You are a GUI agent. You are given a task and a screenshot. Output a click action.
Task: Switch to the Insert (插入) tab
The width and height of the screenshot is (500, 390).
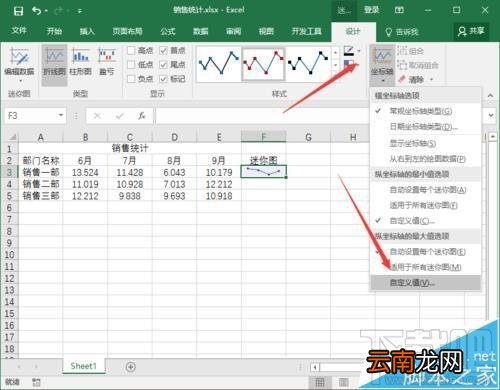click(87, 31)
